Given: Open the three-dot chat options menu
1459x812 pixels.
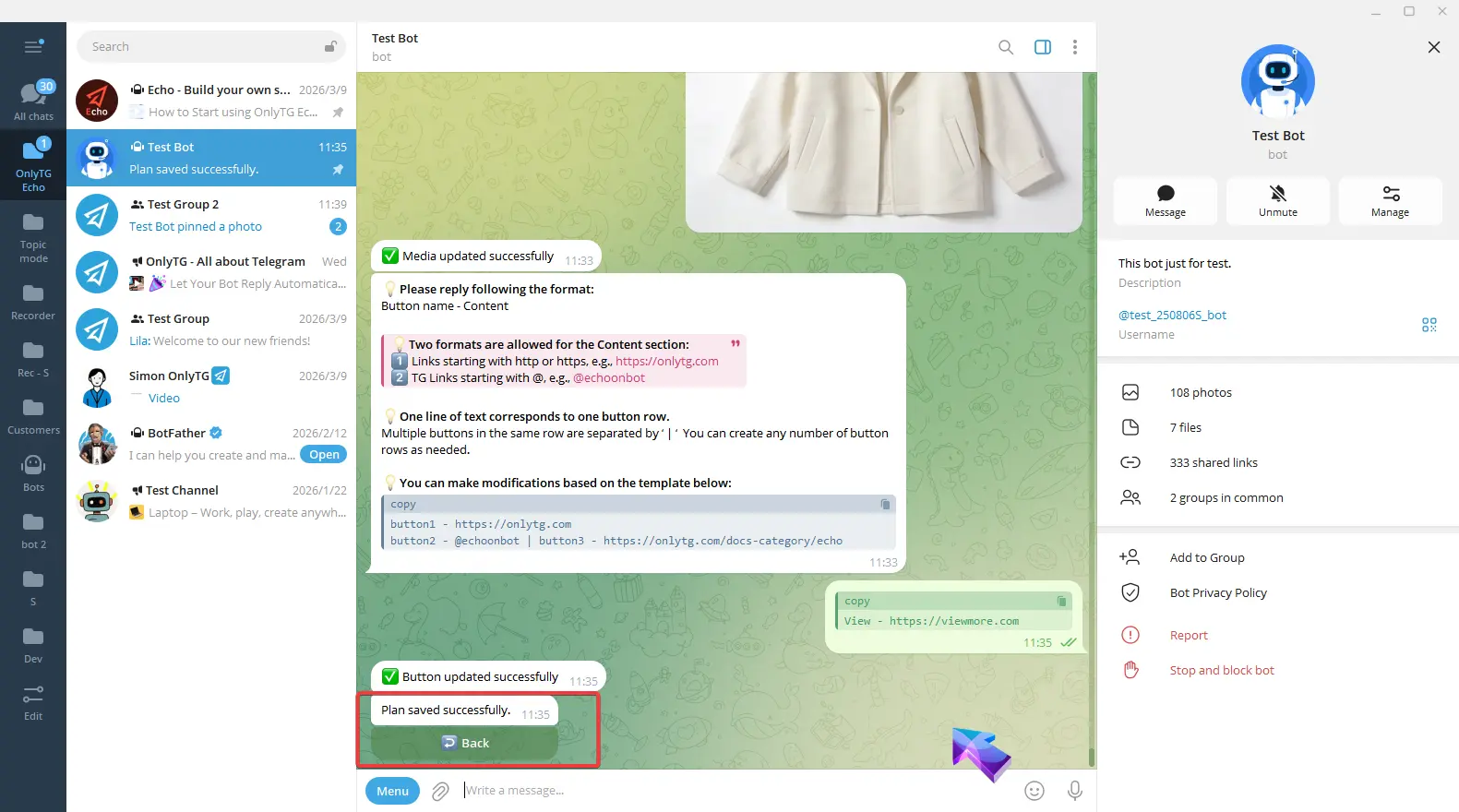Looking at the screenshot, I should tap(1074, 47).
